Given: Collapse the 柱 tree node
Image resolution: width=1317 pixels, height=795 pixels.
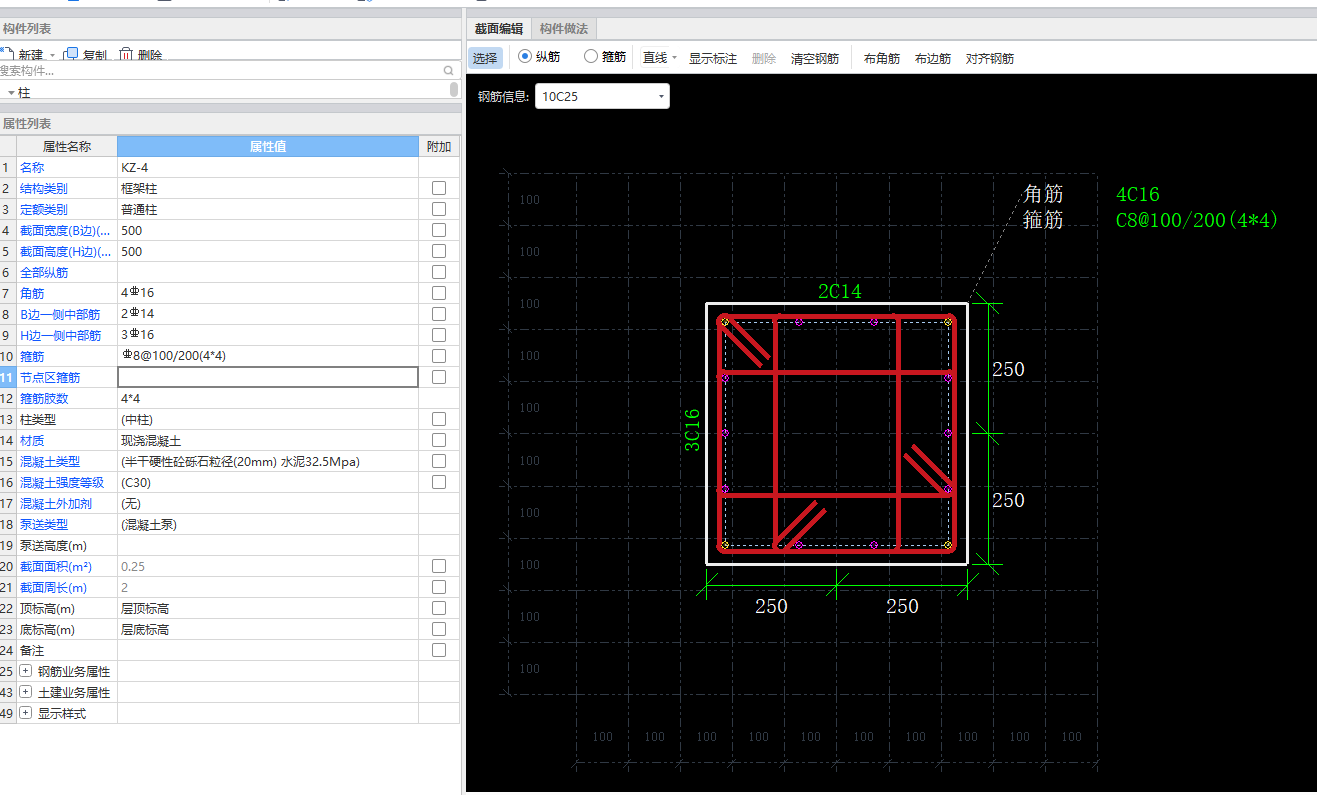Looking at the screenshot, I should 11,92.
